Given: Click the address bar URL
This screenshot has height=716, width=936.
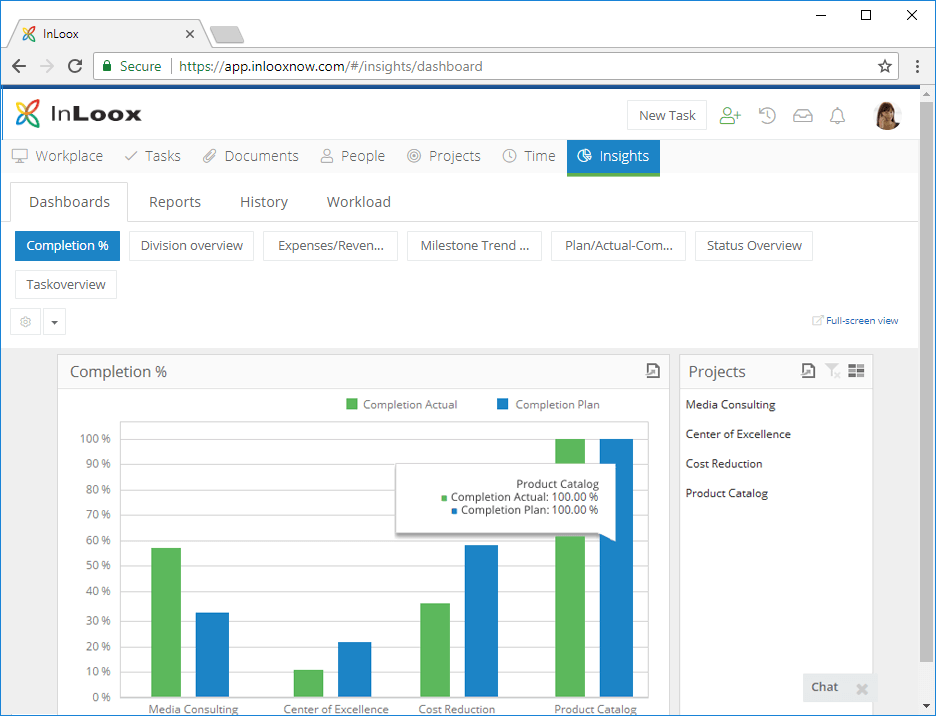Looking at the screenshot, I should (x=331, y=66).
